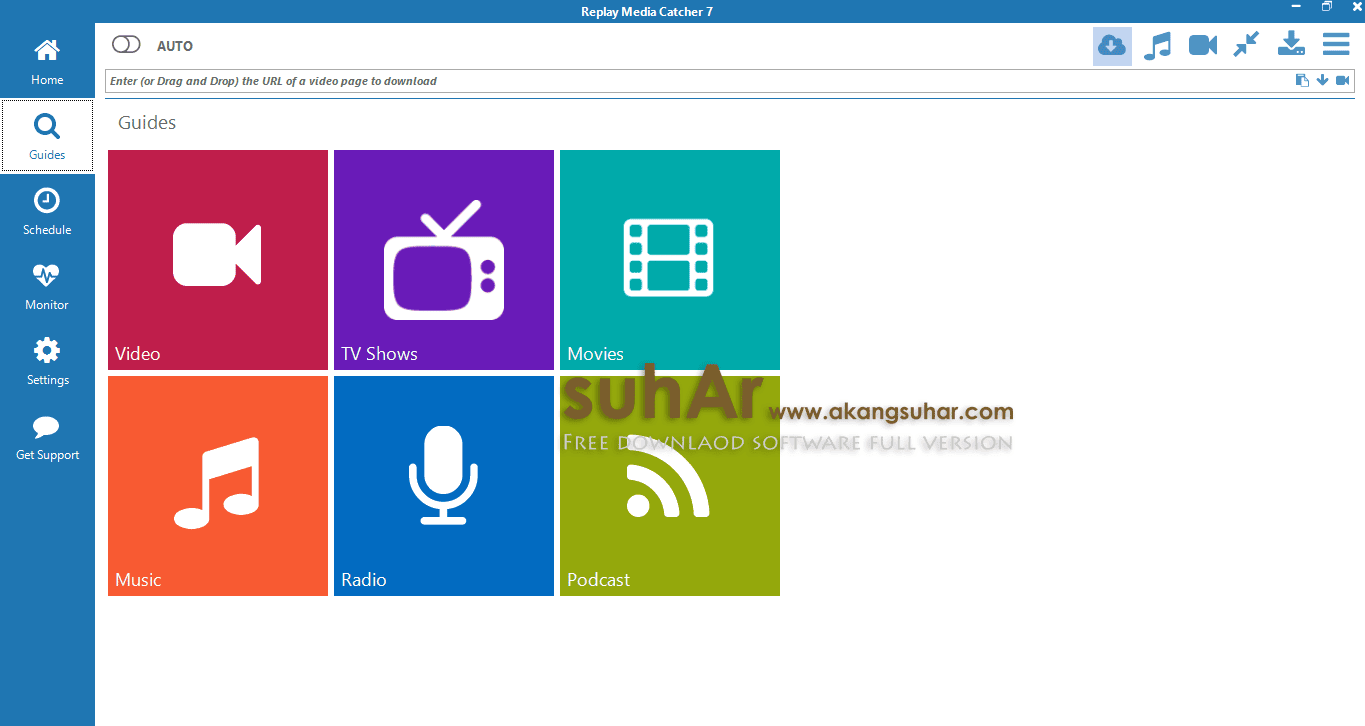Open the cloud download mode icon
The width and height of the screenshot is (1365, 726).
[x=1112, y=46]
